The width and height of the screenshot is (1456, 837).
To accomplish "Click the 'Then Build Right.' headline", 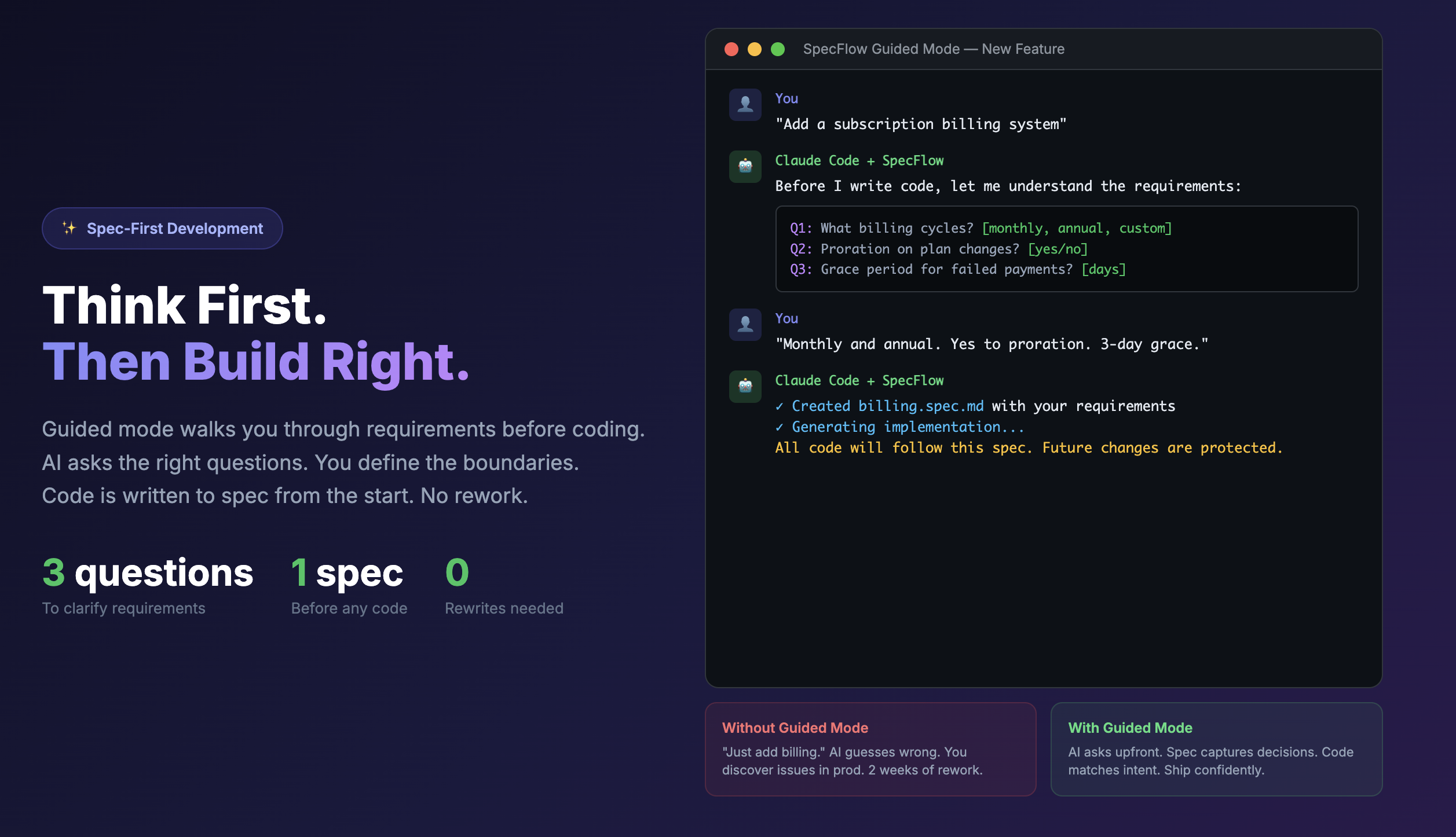I will click(255, 362).
